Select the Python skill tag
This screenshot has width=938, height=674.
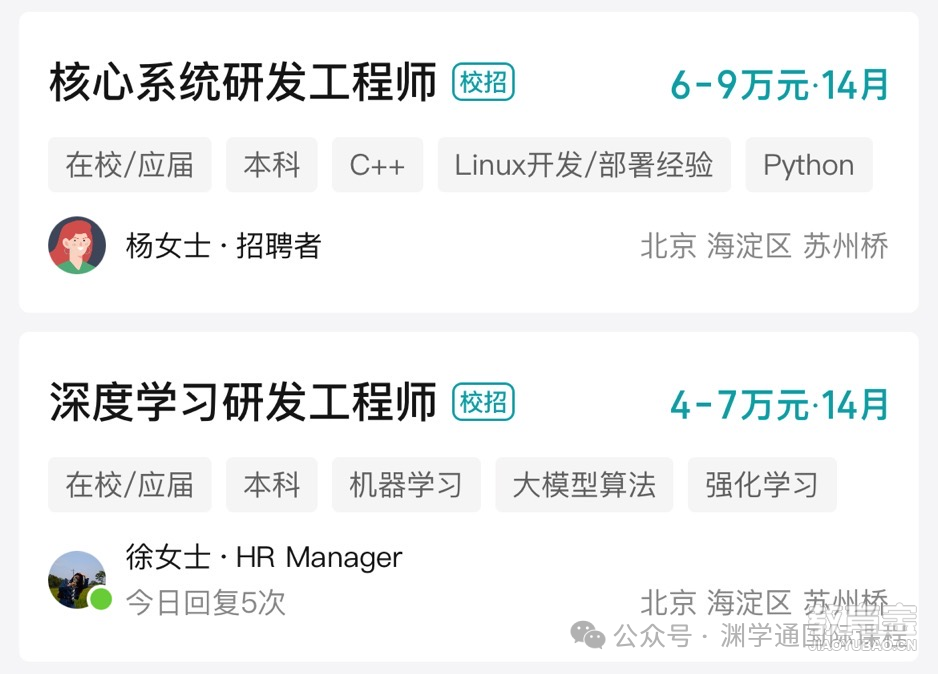[809, 164]
